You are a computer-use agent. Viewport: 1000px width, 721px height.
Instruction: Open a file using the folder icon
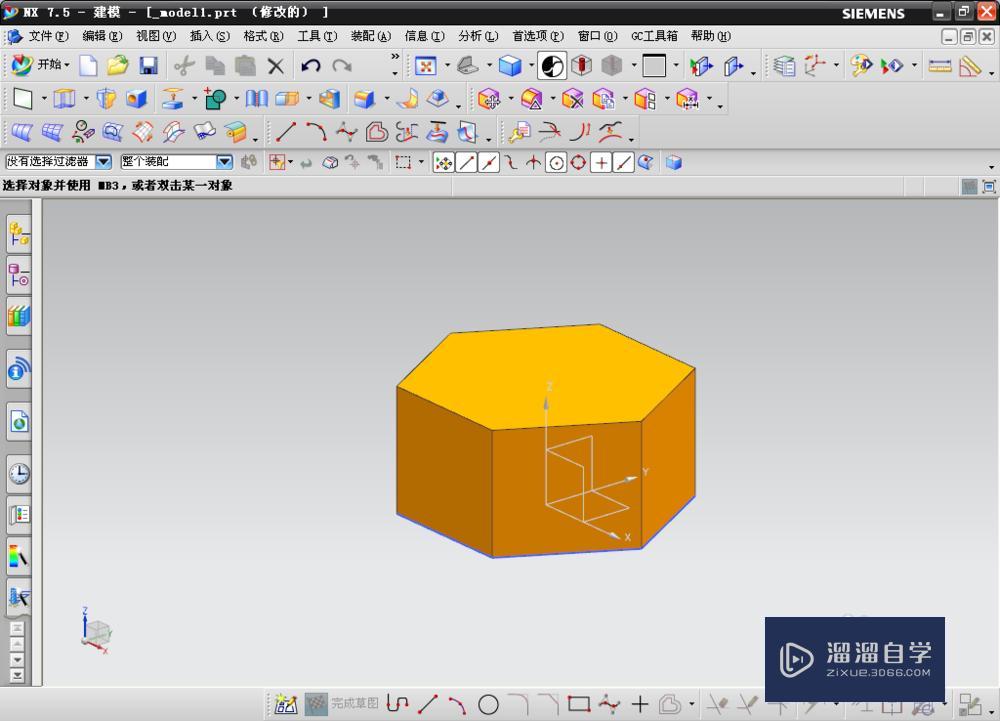[118, 66]
